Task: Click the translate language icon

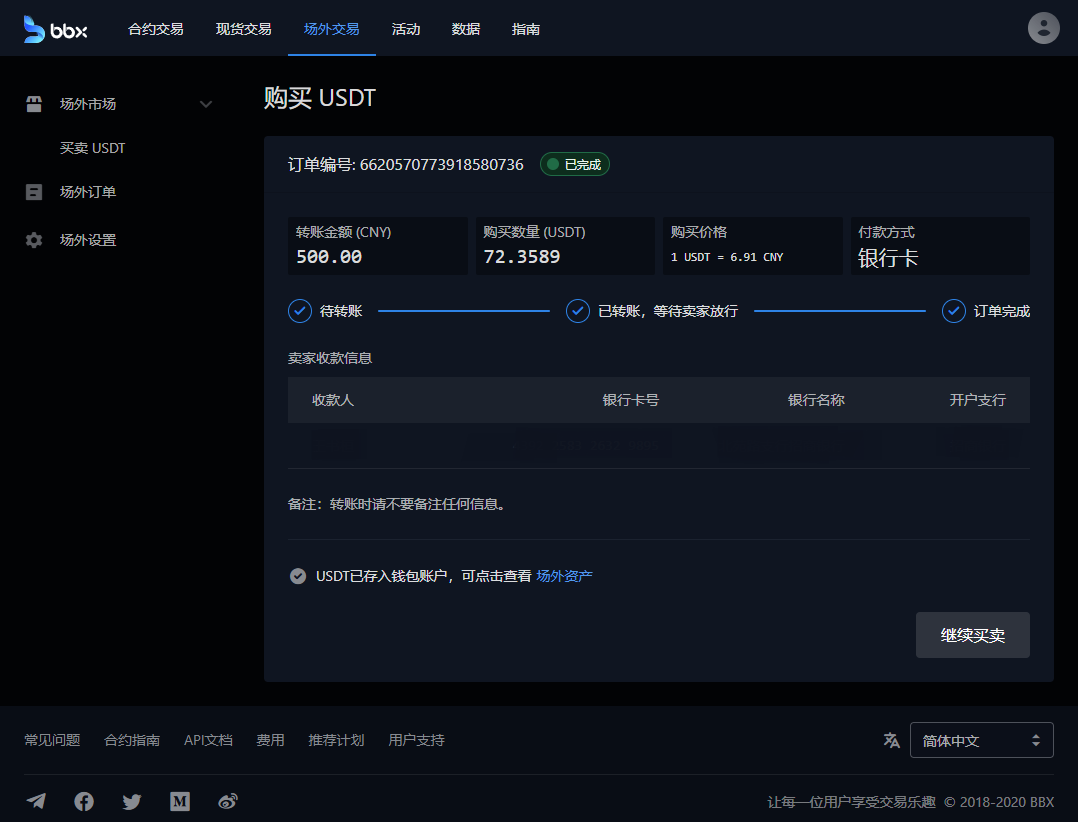Action: click(x=891, y=740)
